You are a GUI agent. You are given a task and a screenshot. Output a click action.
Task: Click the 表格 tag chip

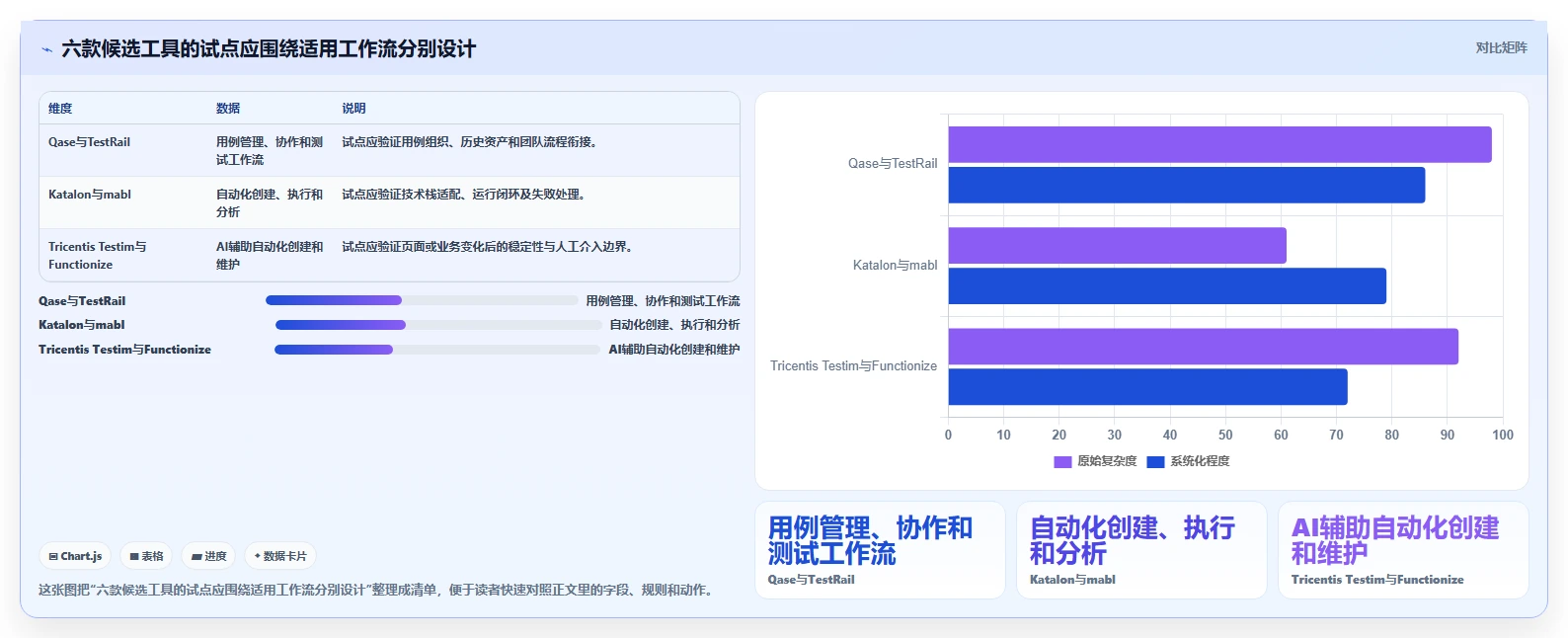(146, 556)
